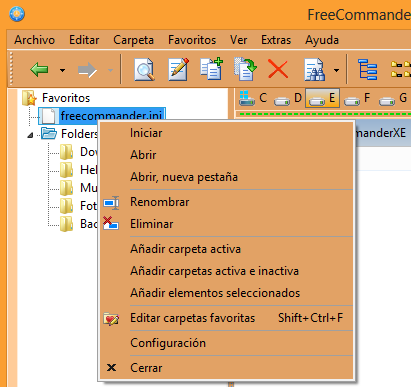Switch to drive D

(x=288, y=98)
